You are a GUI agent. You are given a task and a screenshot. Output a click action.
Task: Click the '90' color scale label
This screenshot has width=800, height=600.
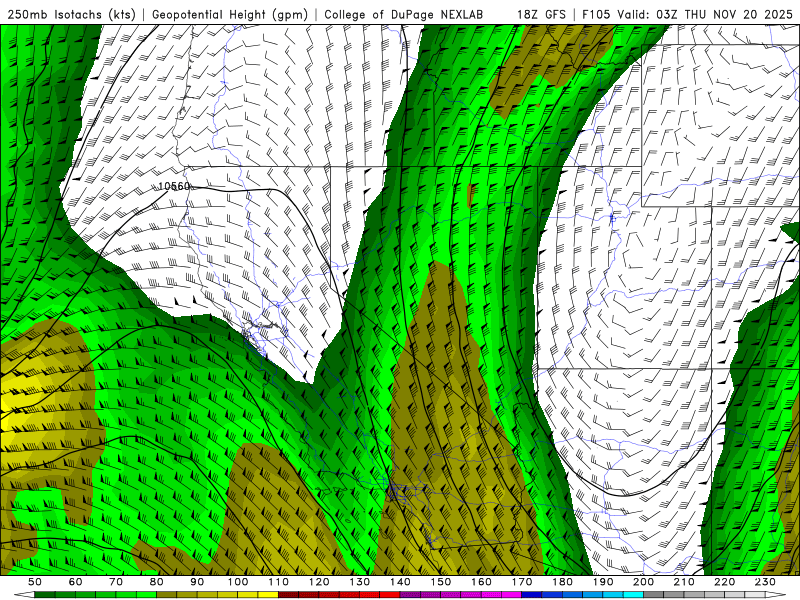197,582
